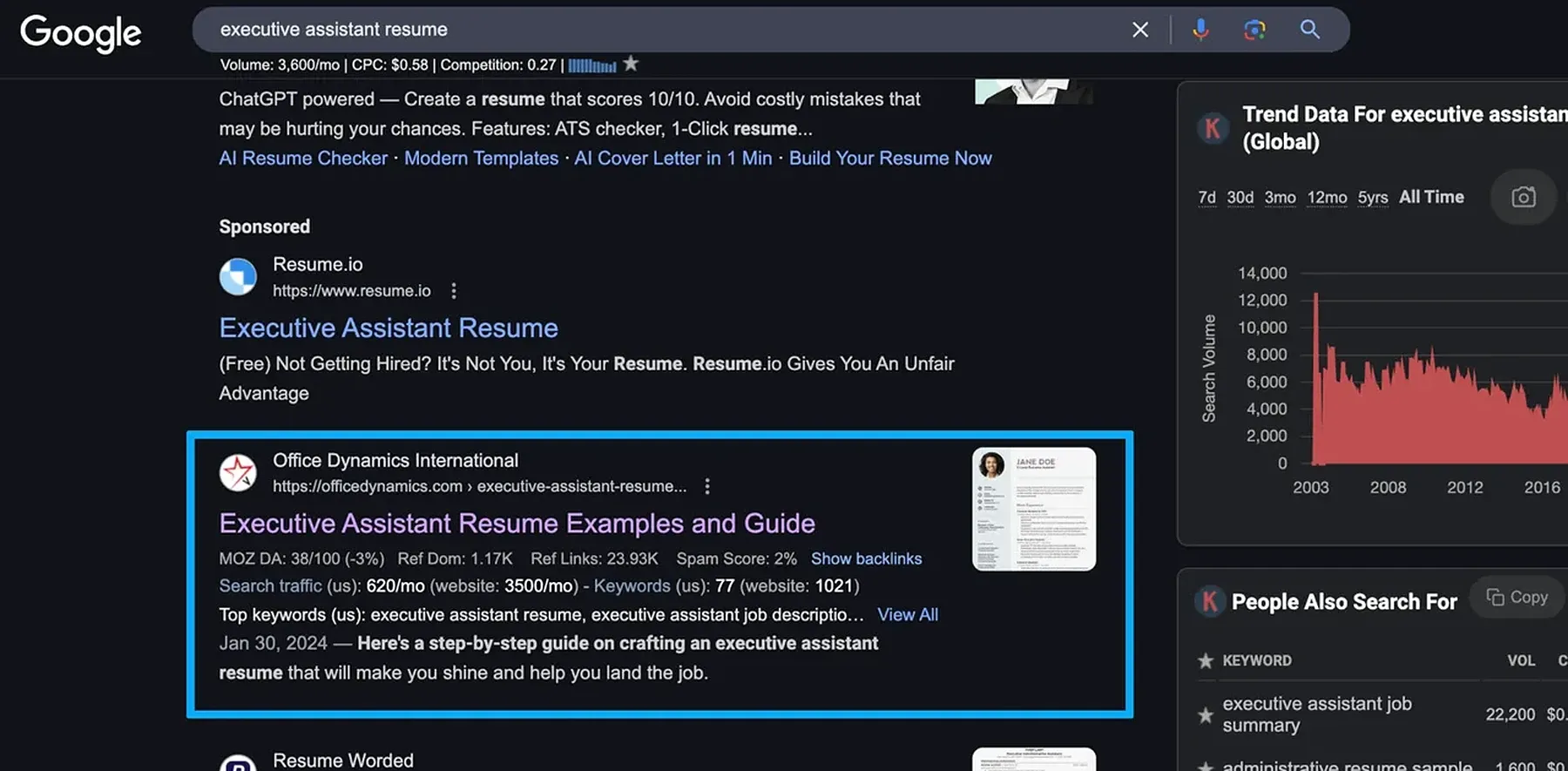Click the Keywords Everywhere logo beside People Also Search For
The height and width of the screenshot is (771, 1568).
tap(1209, 601)
